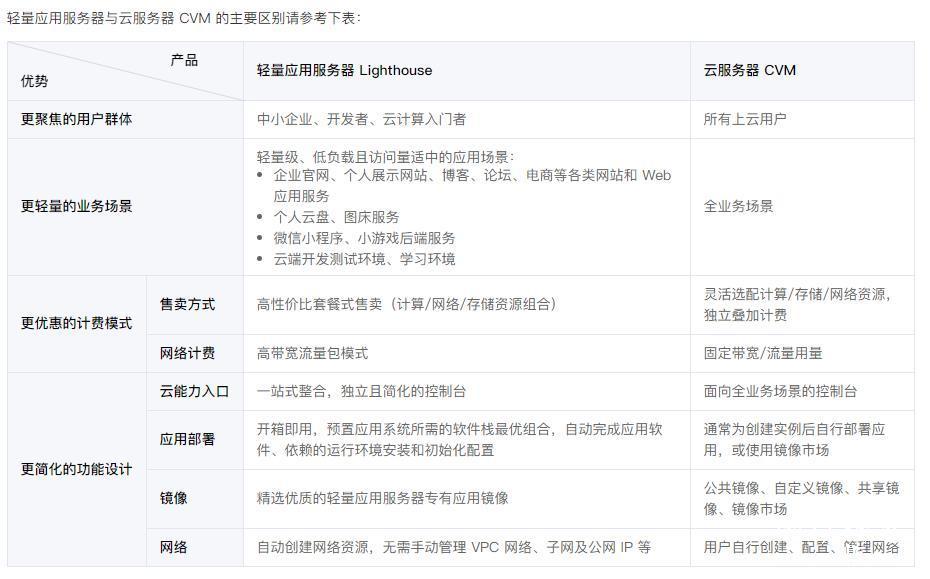This screenshot has height=579, width=930.
Task: Select the 更优惠的计费模式 row label
Action: coord(77,323)
